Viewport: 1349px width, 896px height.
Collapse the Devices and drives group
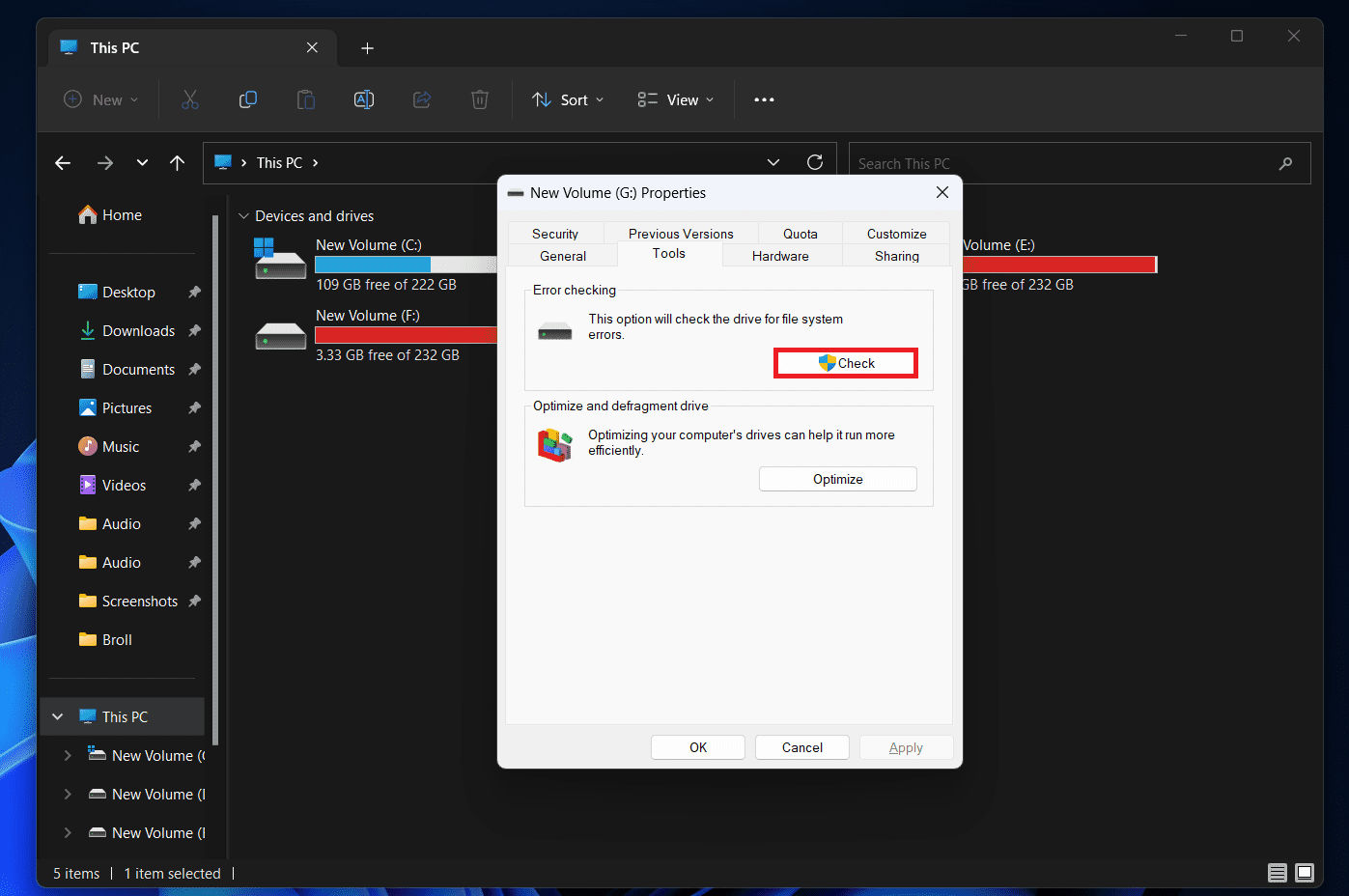point(243,216)
